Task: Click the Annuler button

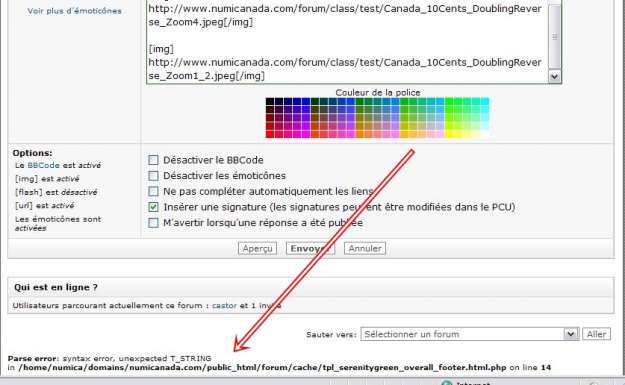Action: click(x=365, y=248)
